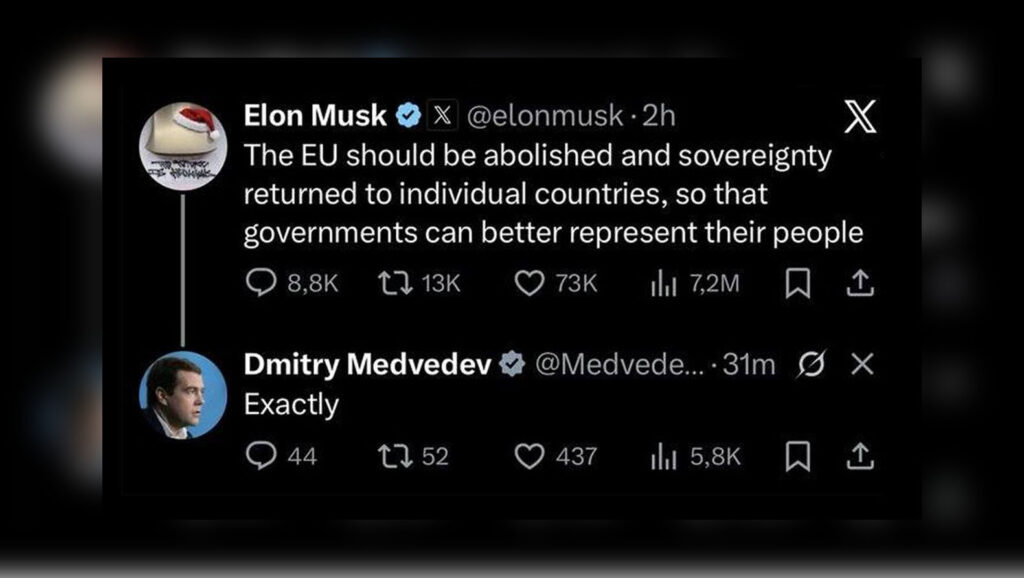Open the @elonmusk handle link
The width and height of the screenshot is (1024, 578).
click(x=545, y=116)
